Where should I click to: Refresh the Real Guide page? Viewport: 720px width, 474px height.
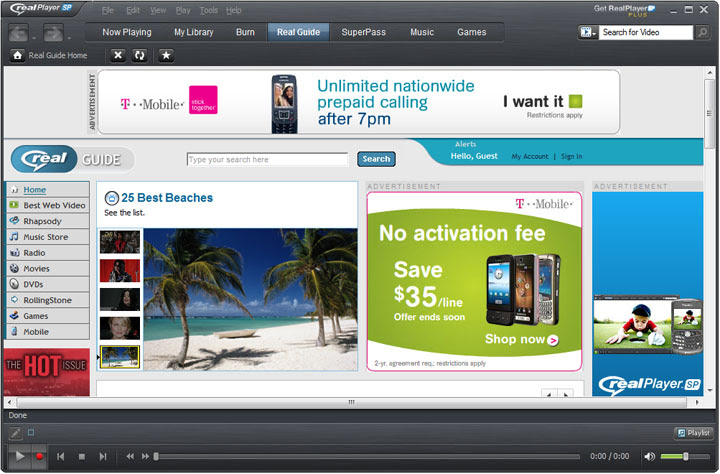140,56
